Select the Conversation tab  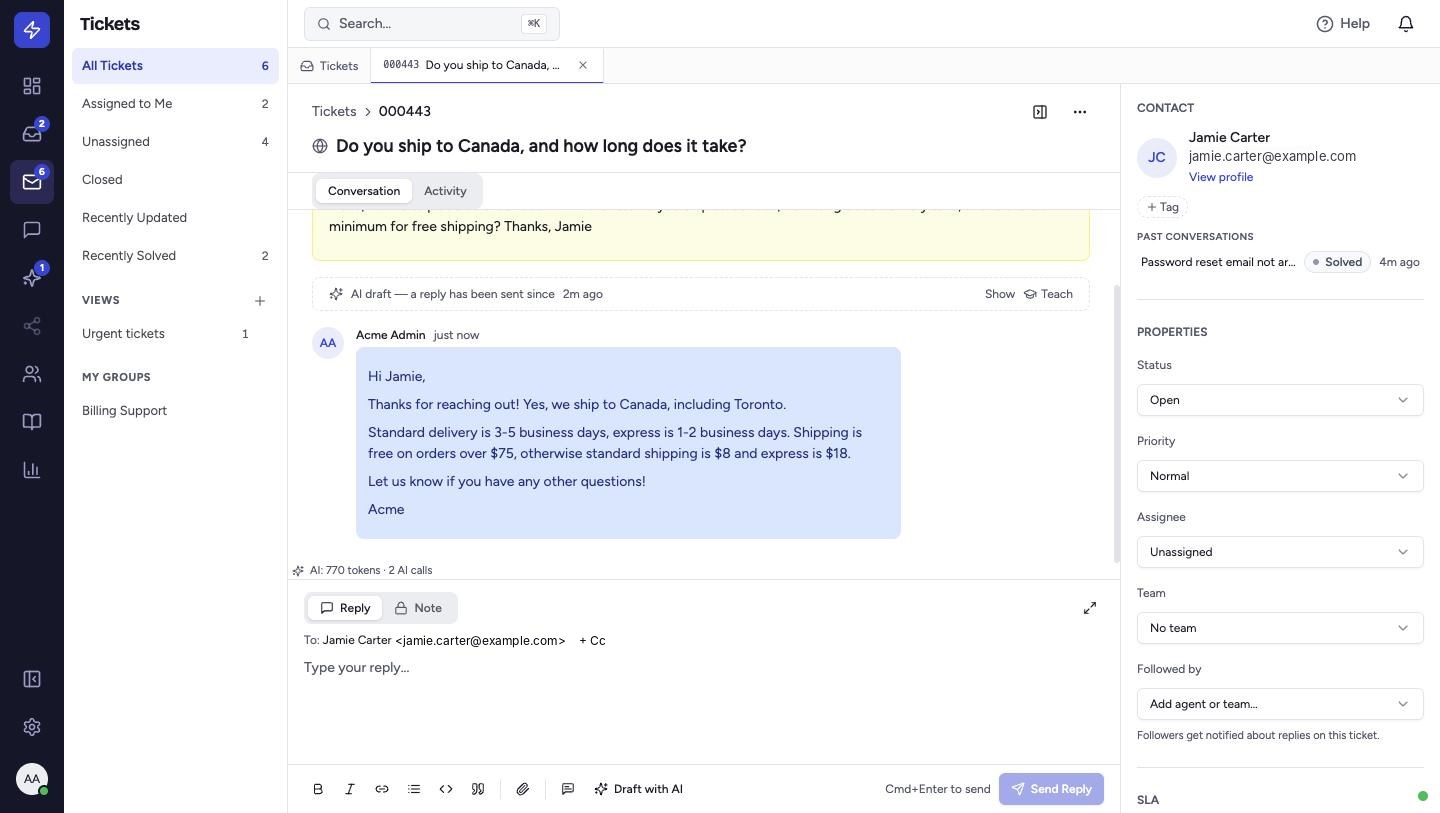[x=364, y=191]
